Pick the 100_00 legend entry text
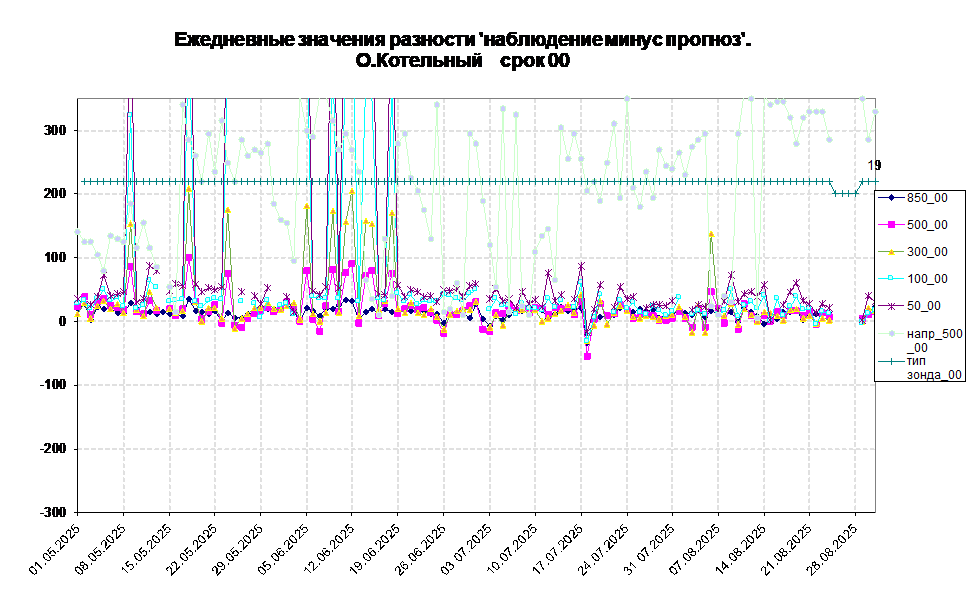Image resolution: width=976 pixels, height=599 pixels. coord(927,279)
